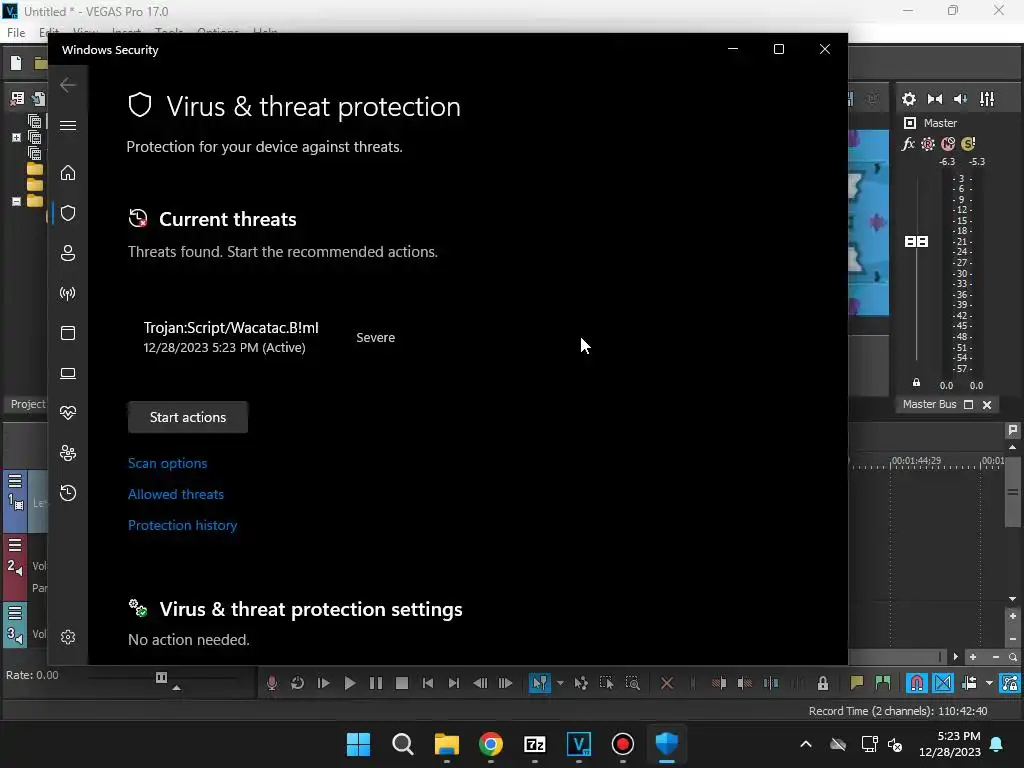1024x768 pixels.
Task: Open Home in Windows Security sidebar
Action: (x=68, y=173)
